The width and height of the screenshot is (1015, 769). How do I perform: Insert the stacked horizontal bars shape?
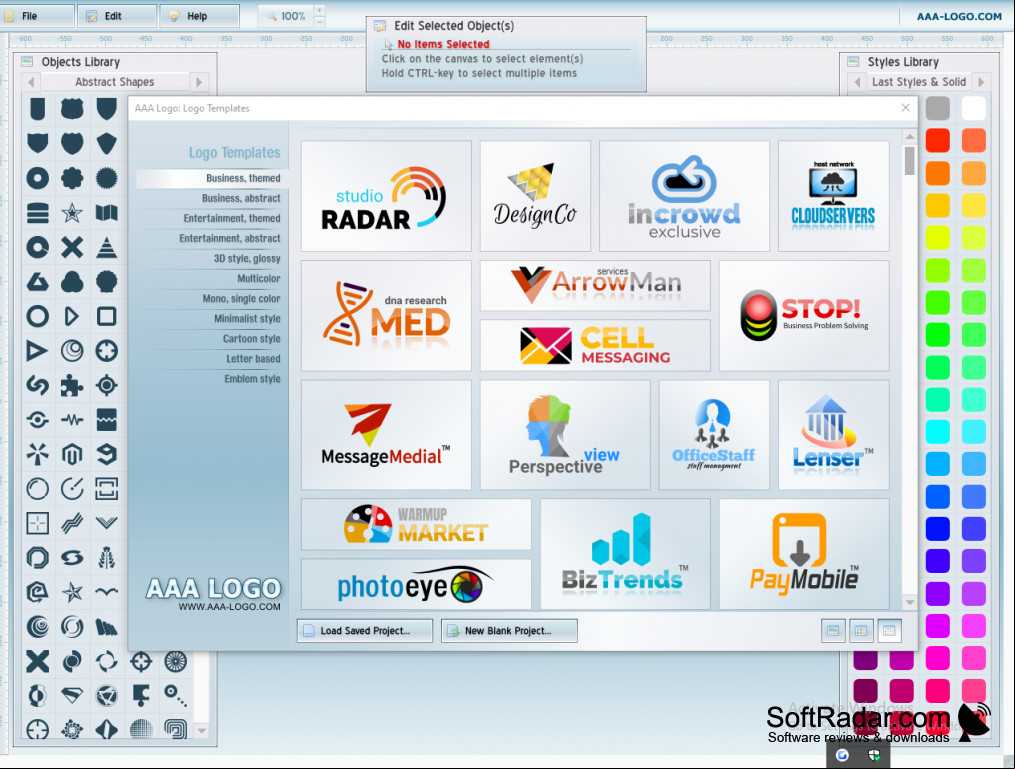[37, 212]
